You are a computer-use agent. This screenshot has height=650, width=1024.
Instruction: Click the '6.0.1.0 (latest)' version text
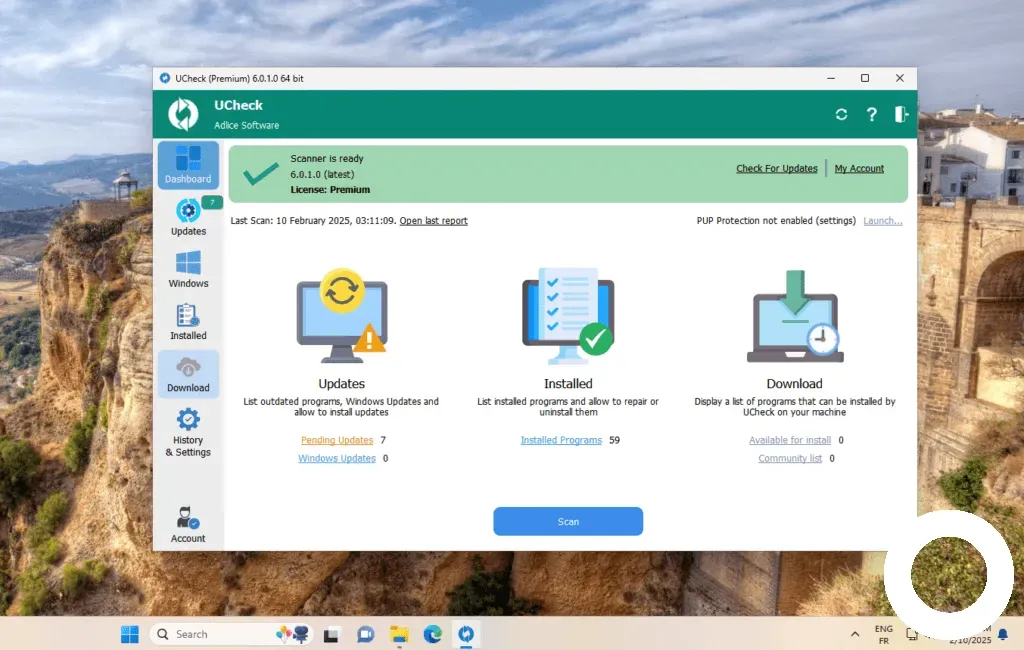click(322, 174)
